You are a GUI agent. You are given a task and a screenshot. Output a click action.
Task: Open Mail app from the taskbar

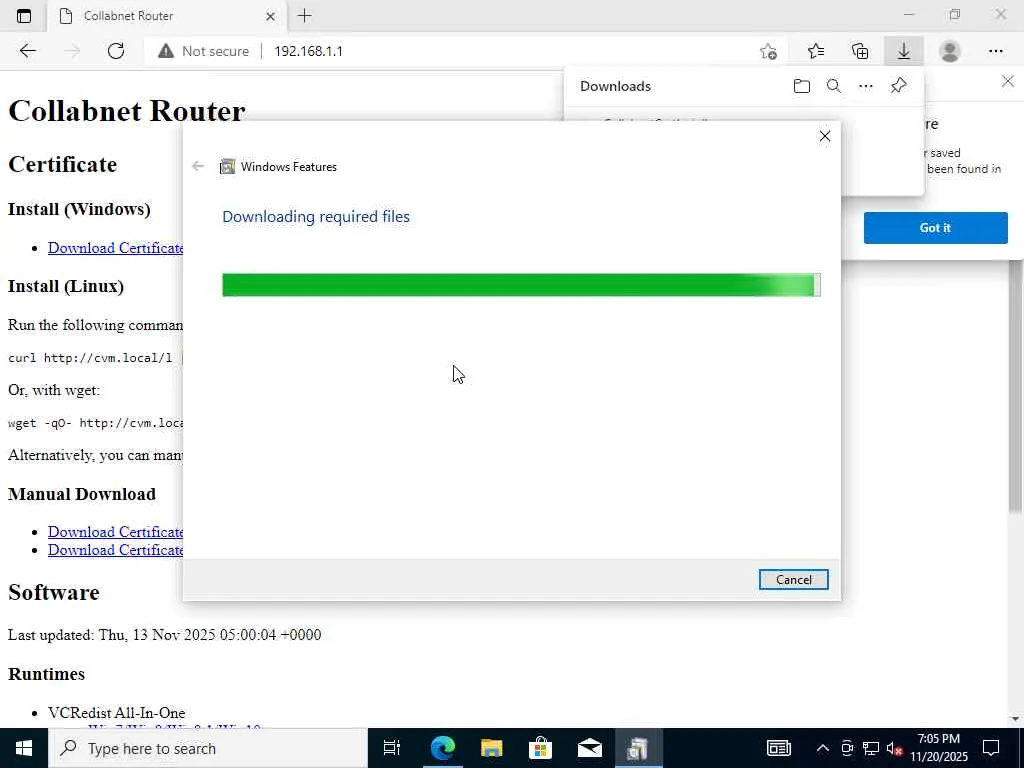pyautogui.click(x=589, y=748)
